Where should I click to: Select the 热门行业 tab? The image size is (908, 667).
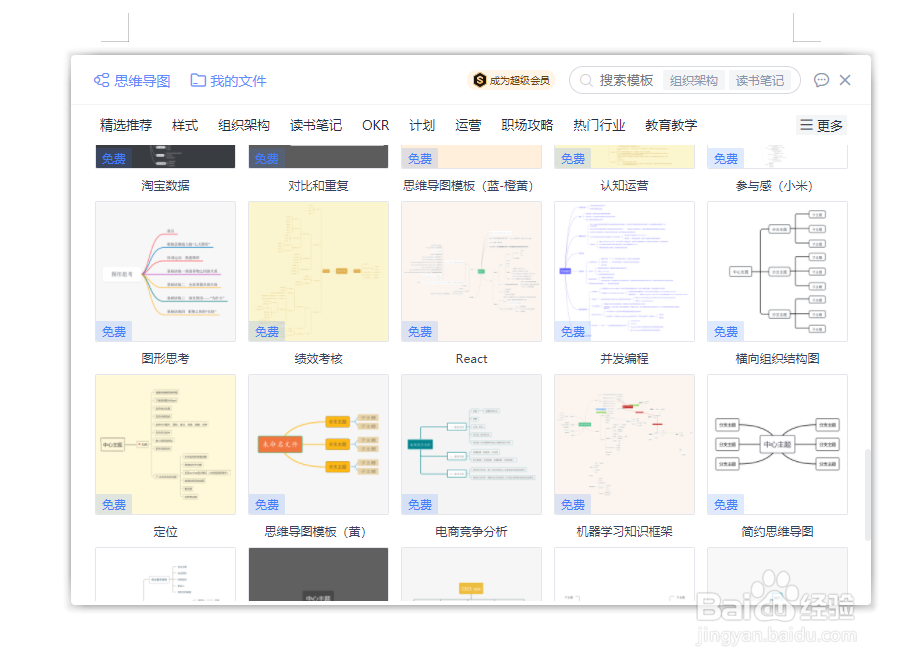[599, 125]
